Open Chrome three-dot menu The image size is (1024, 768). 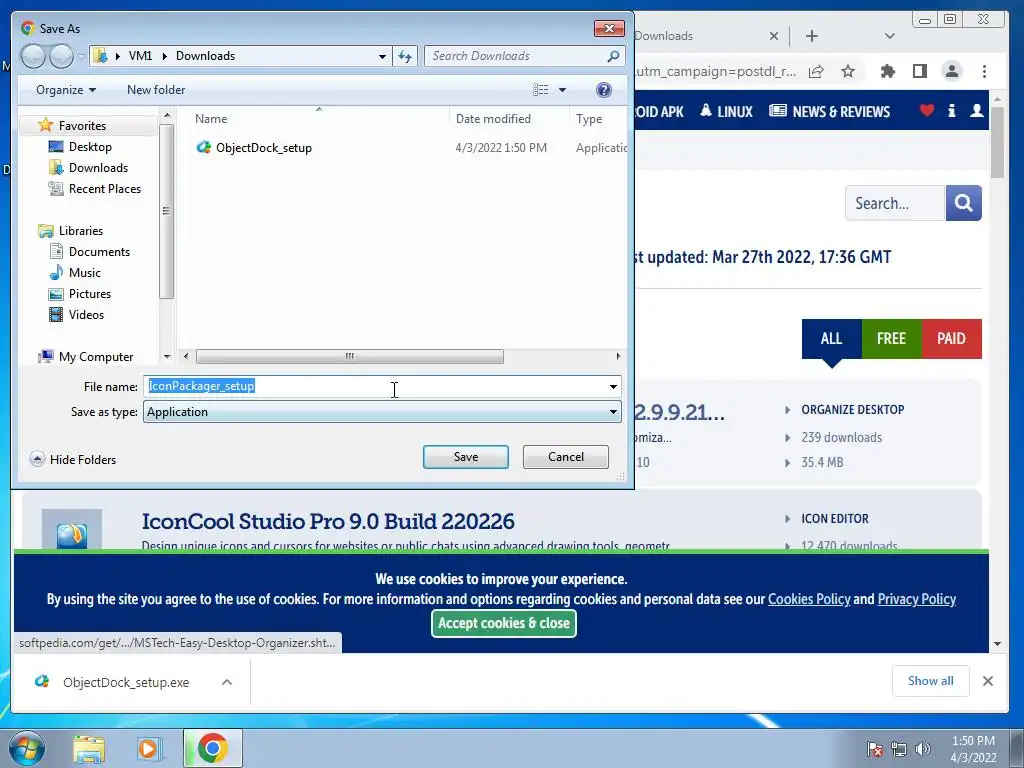pos(984,71)
